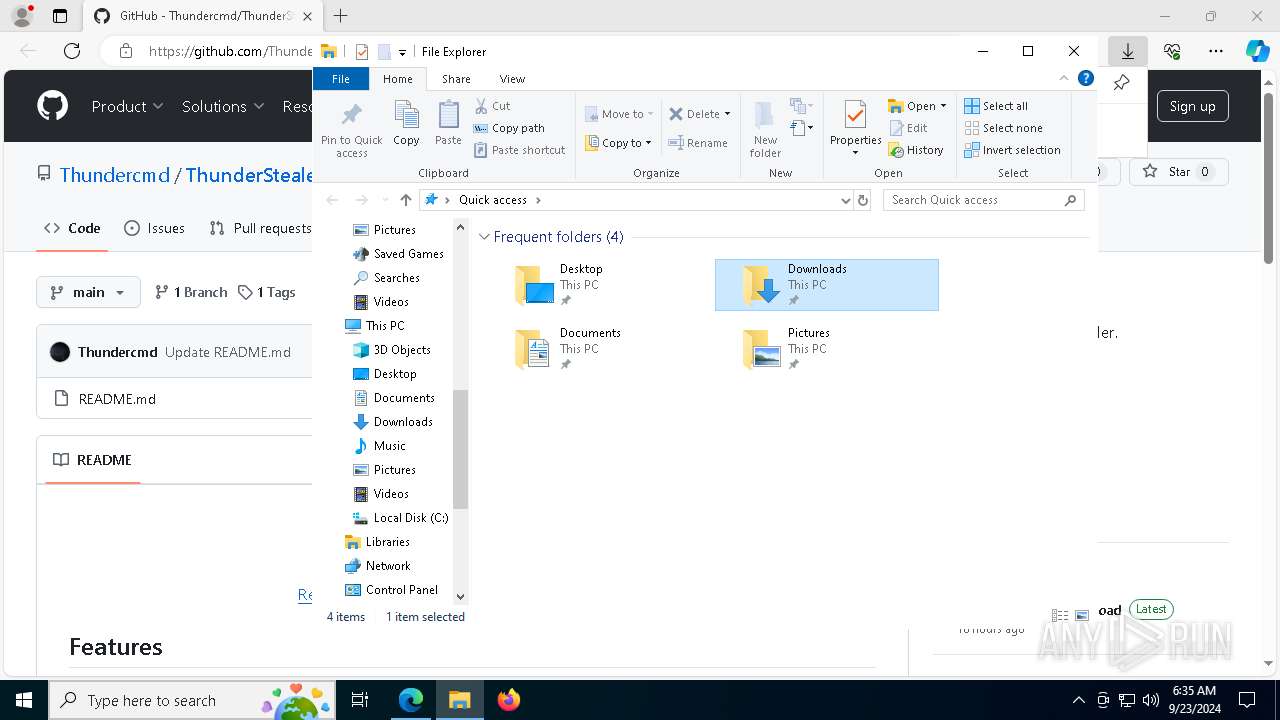This screenshot has height=720, width=1280.
Task: Open README.md file link
Action: click(117, 399)
